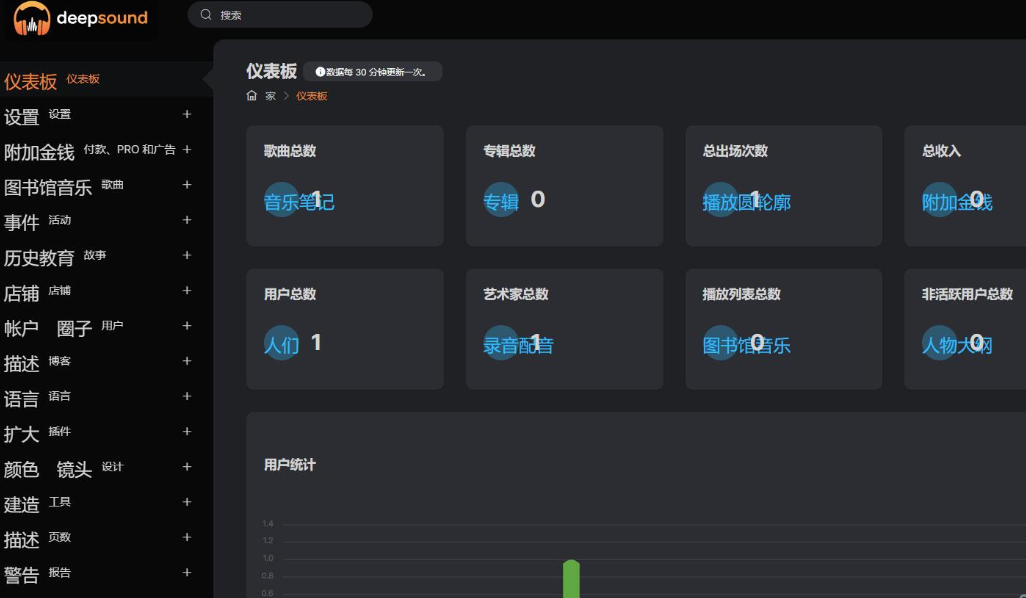Image resolution: width=1026 pixels, height=598 pixels.
Task: Expand the 报告 reports plus icon
Action: [x=186, y=573]
